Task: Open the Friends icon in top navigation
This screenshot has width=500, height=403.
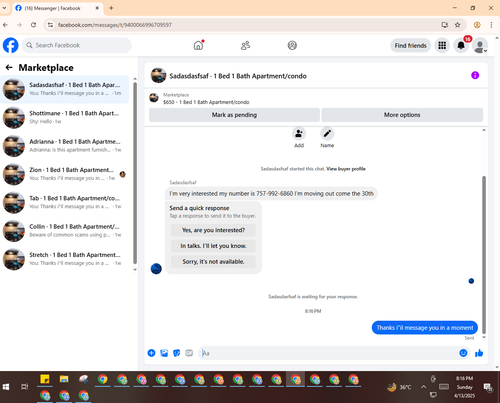Action: pos(245,45)
